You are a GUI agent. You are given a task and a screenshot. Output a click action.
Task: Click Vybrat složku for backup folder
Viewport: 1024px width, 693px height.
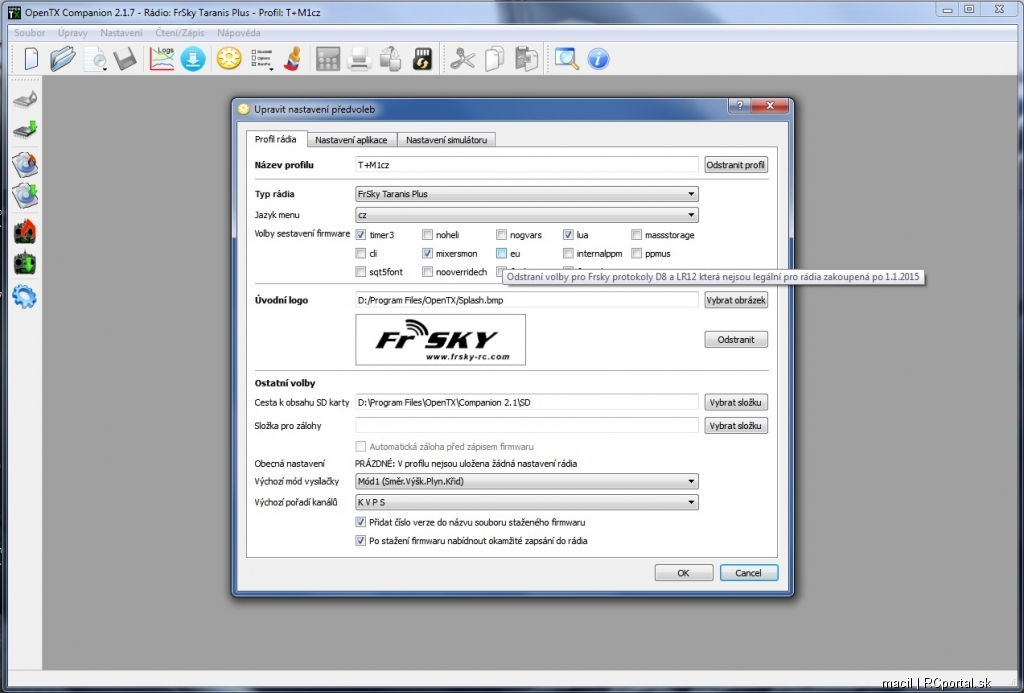[x=736, y=426]
